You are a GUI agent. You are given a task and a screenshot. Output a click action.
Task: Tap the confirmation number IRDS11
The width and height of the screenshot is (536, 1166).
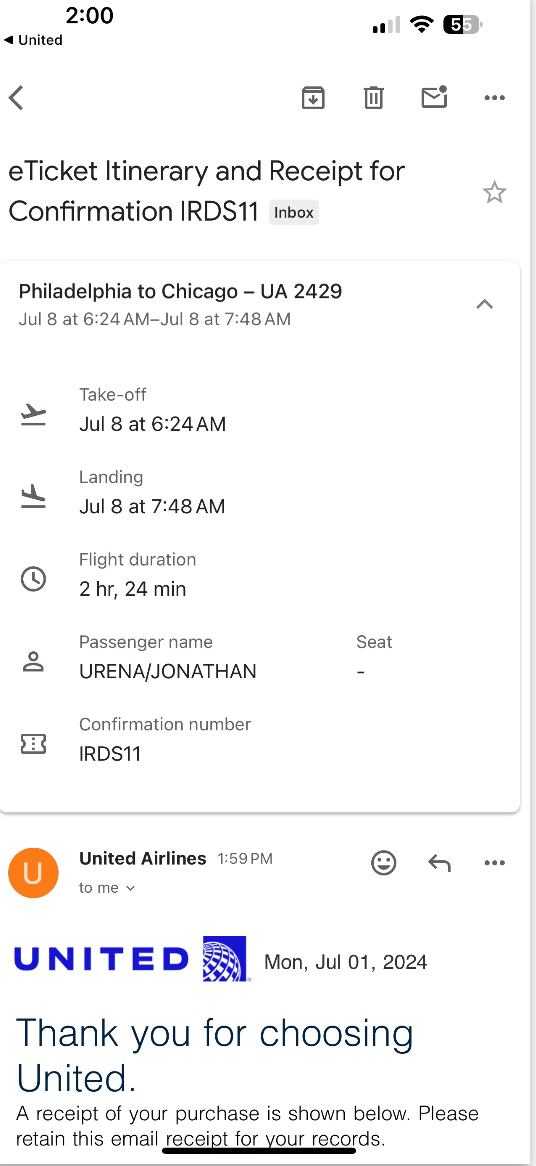tap(110, 754)
